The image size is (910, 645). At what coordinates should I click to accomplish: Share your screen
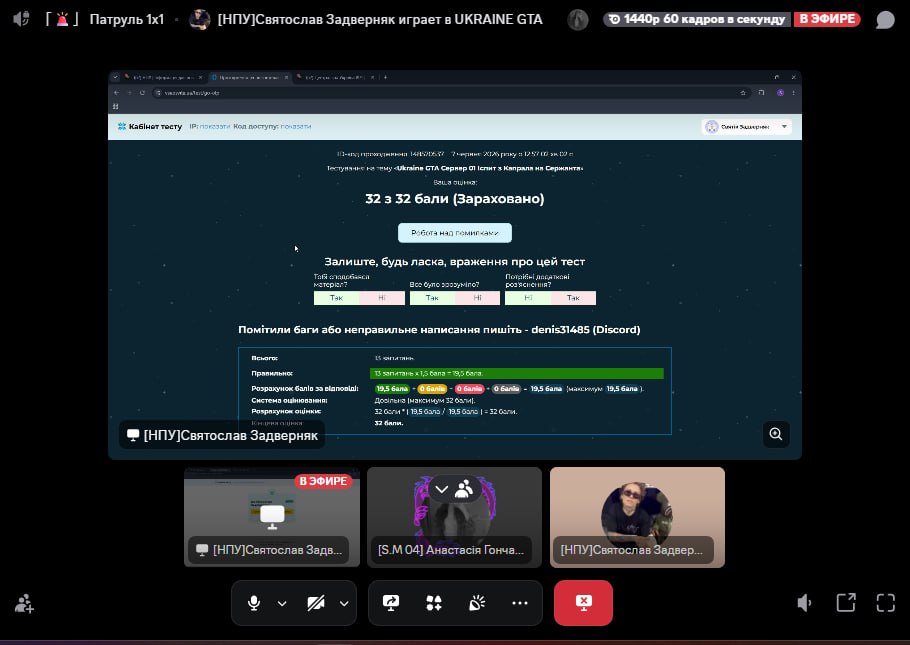point(391,603)
